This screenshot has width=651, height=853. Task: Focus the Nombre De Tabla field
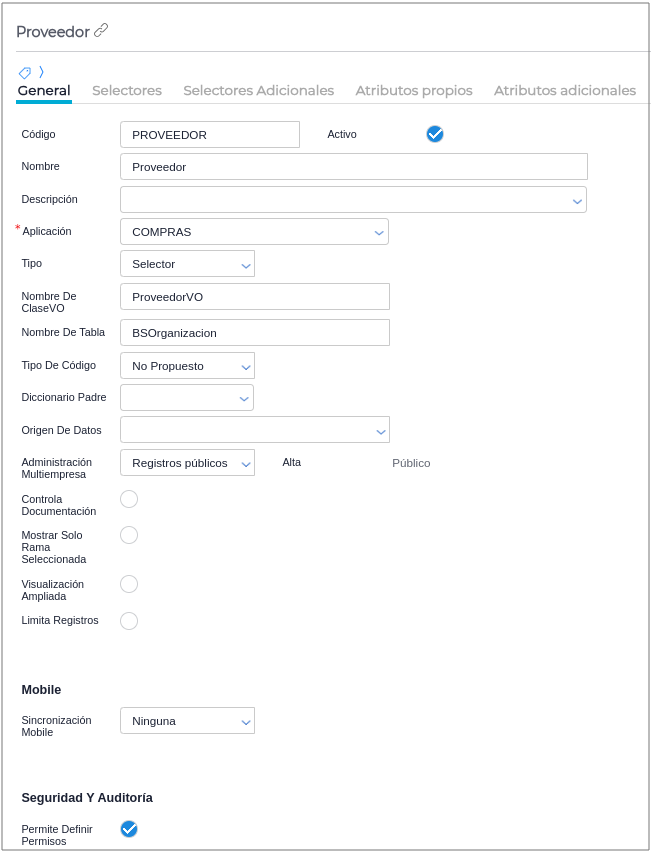coord(254,333)
